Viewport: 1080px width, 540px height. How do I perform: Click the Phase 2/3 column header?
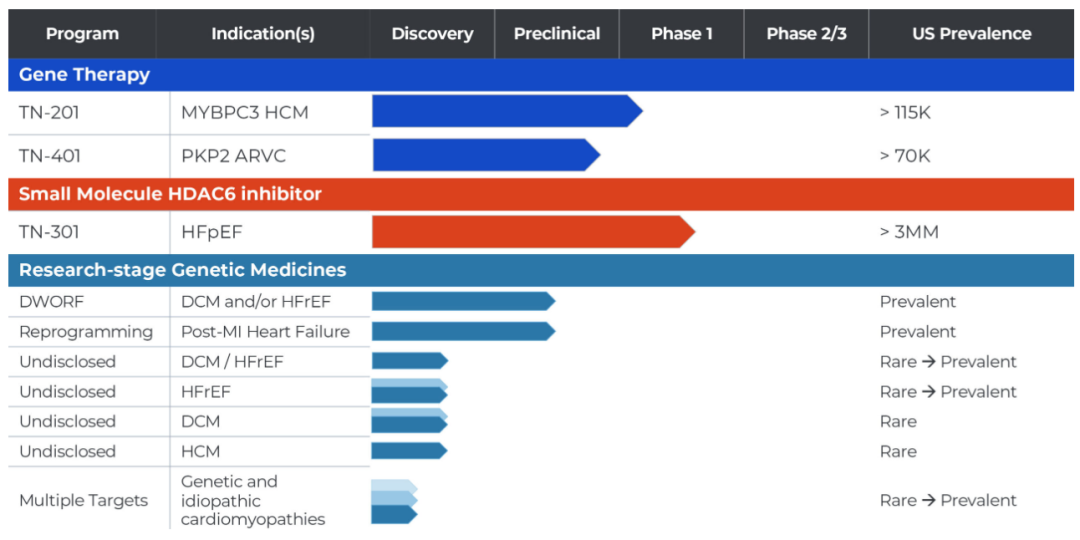(x=807, y=34)
